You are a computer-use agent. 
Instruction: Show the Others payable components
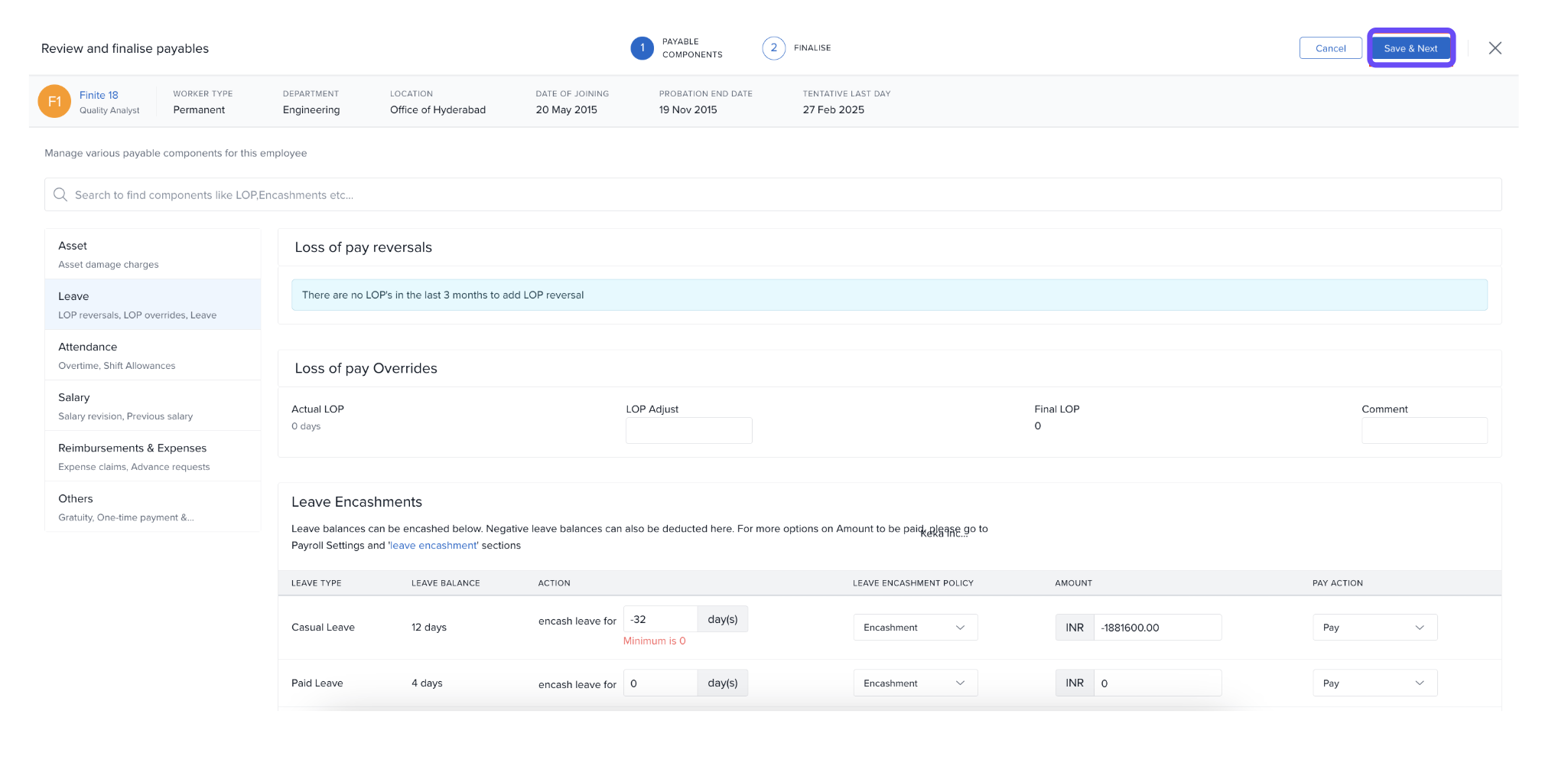pos(152,507)
